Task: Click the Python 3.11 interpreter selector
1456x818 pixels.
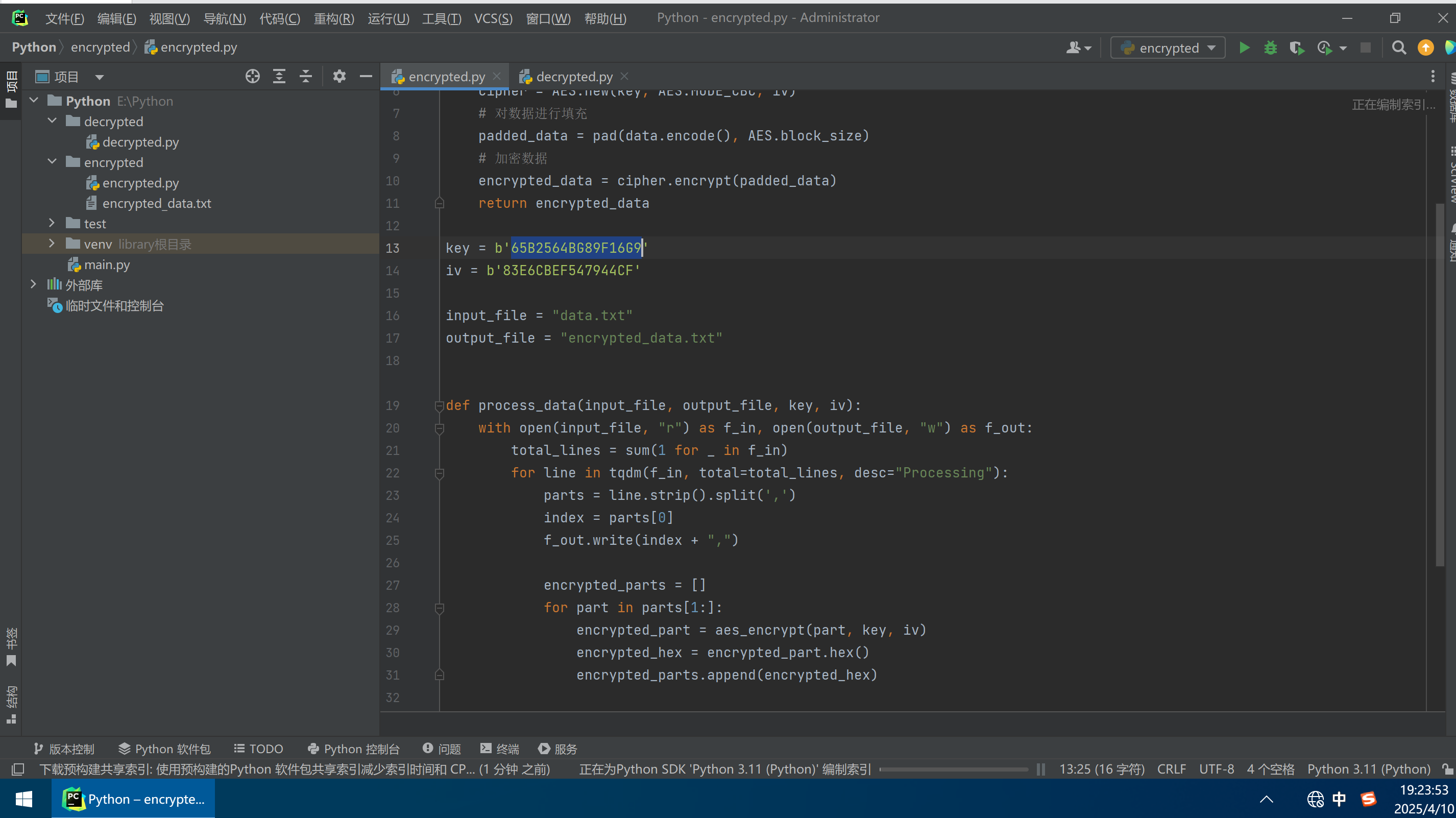Action: pos(1368,769)
